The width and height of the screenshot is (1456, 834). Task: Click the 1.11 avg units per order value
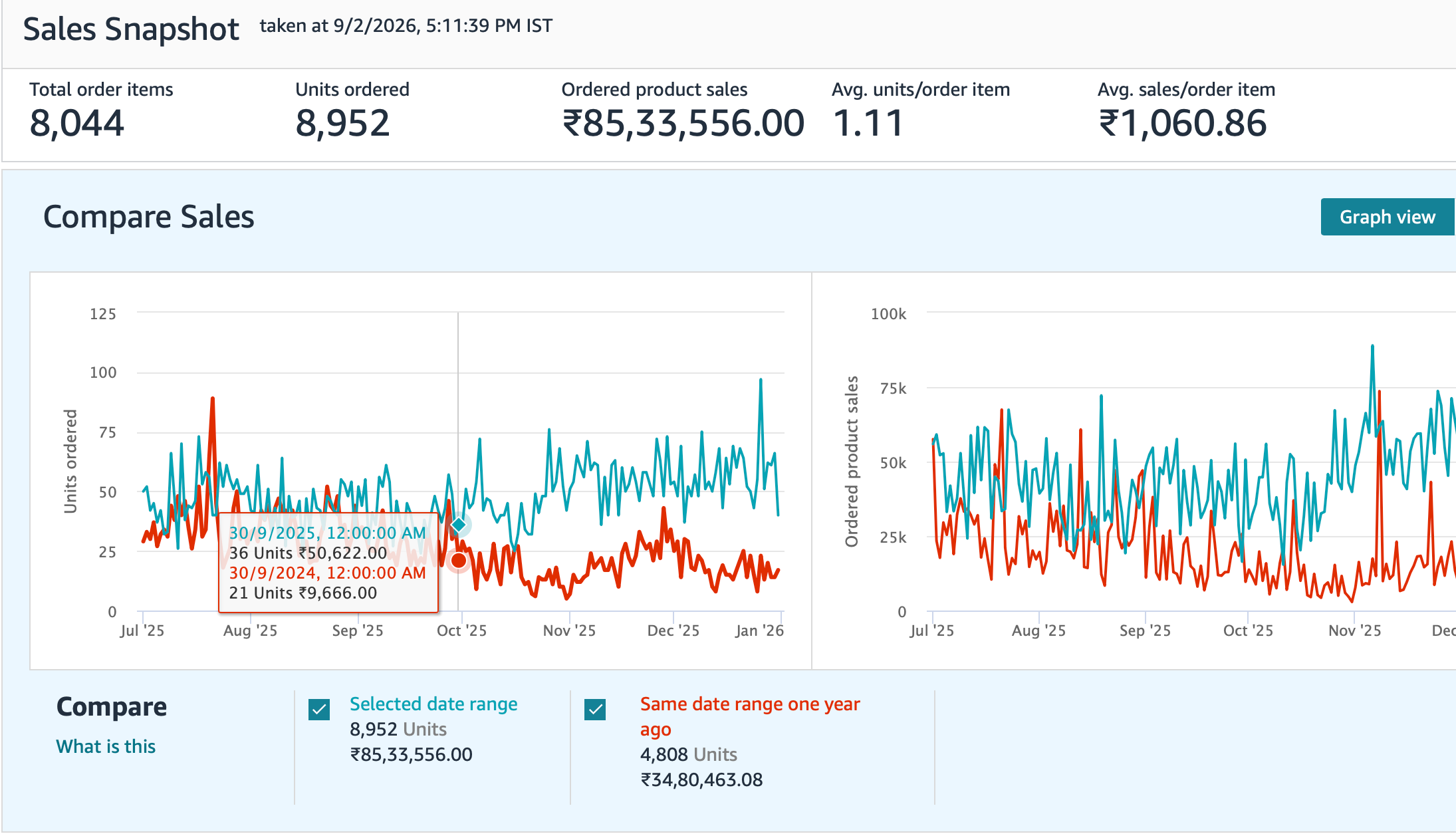[868, 124]
